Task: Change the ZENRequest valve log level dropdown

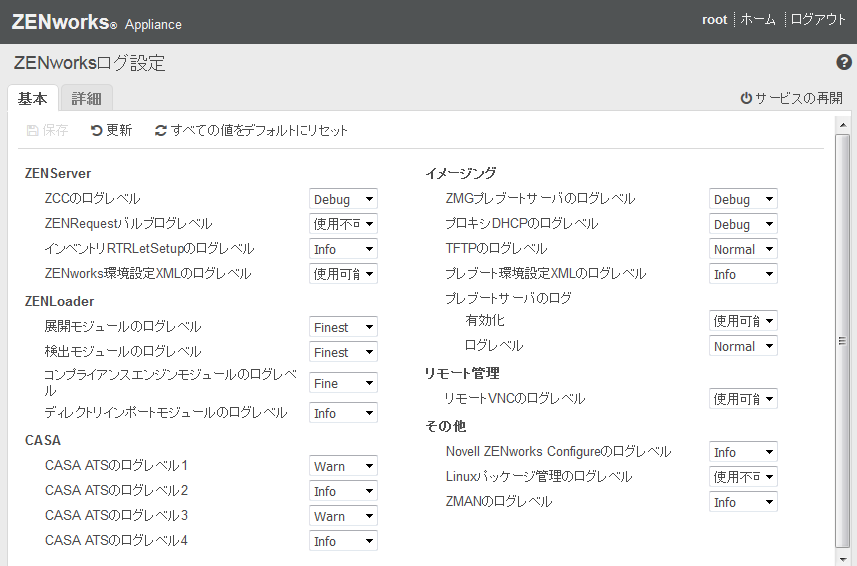Action: [x=343, y=224]
